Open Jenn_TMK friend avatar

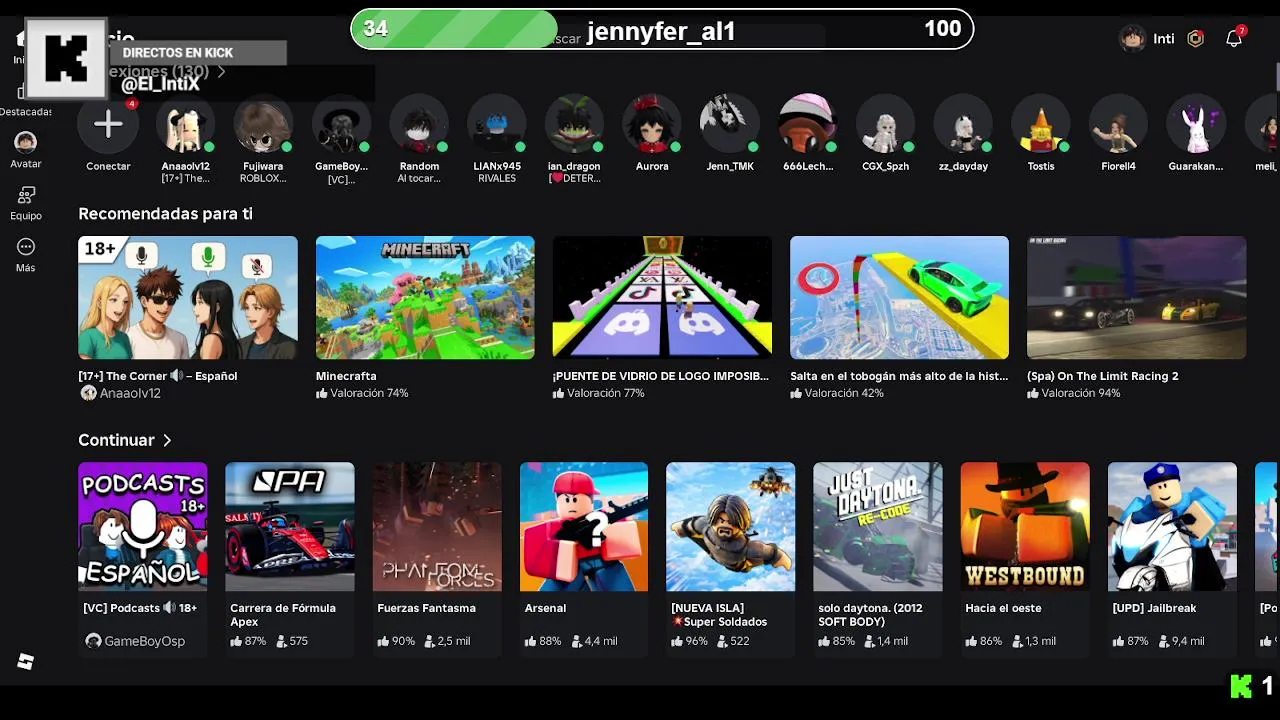tap(730, 124)
